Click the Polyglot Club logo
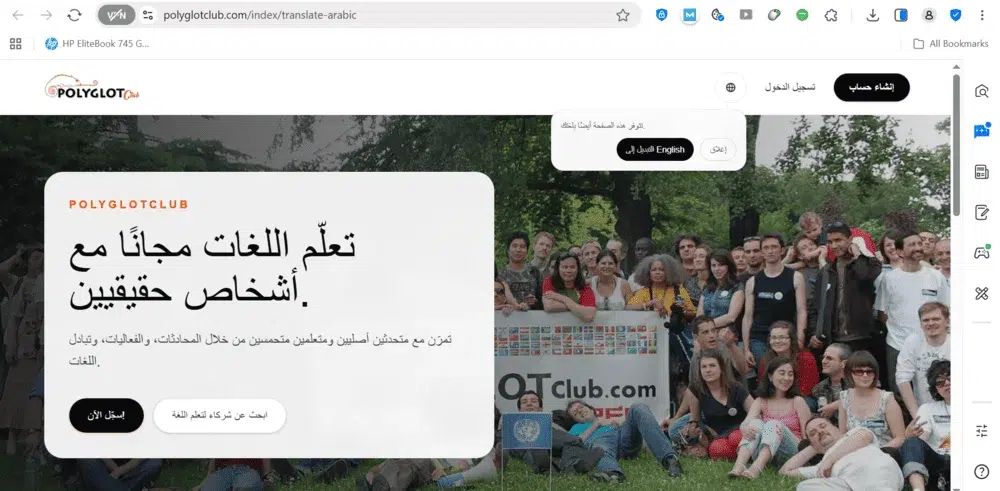Viewport: 1000px width, 491px height. click(92, 88)
